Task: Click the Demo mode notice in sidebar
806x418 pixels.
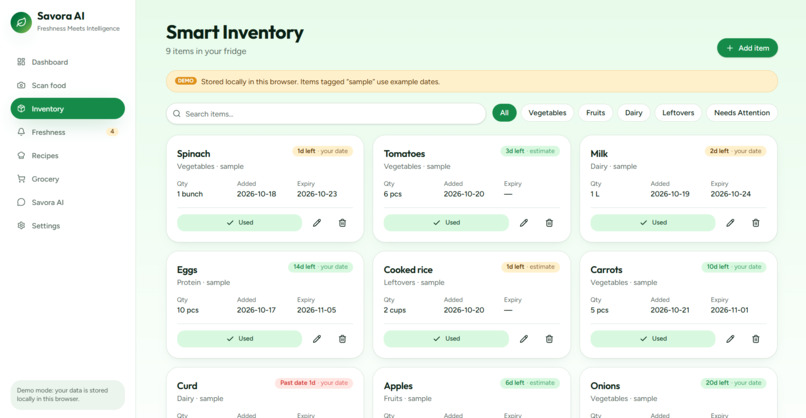Action: [x=67, y=395]
